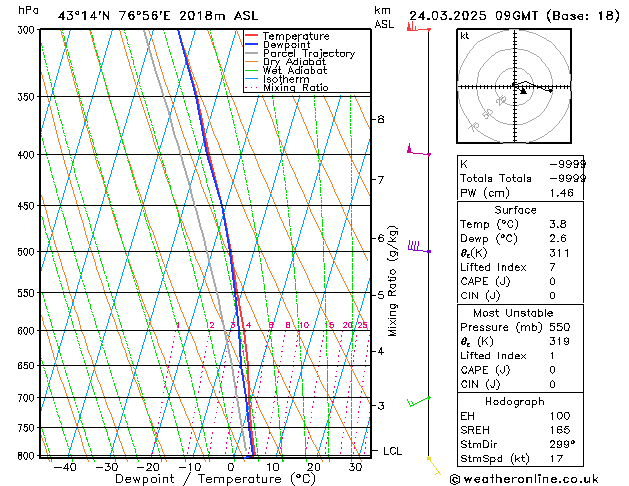Select the purple wind barb near 500 hPa
Image resolution: width=629 pixels, height=486 pixels.
tap(414, 245)
